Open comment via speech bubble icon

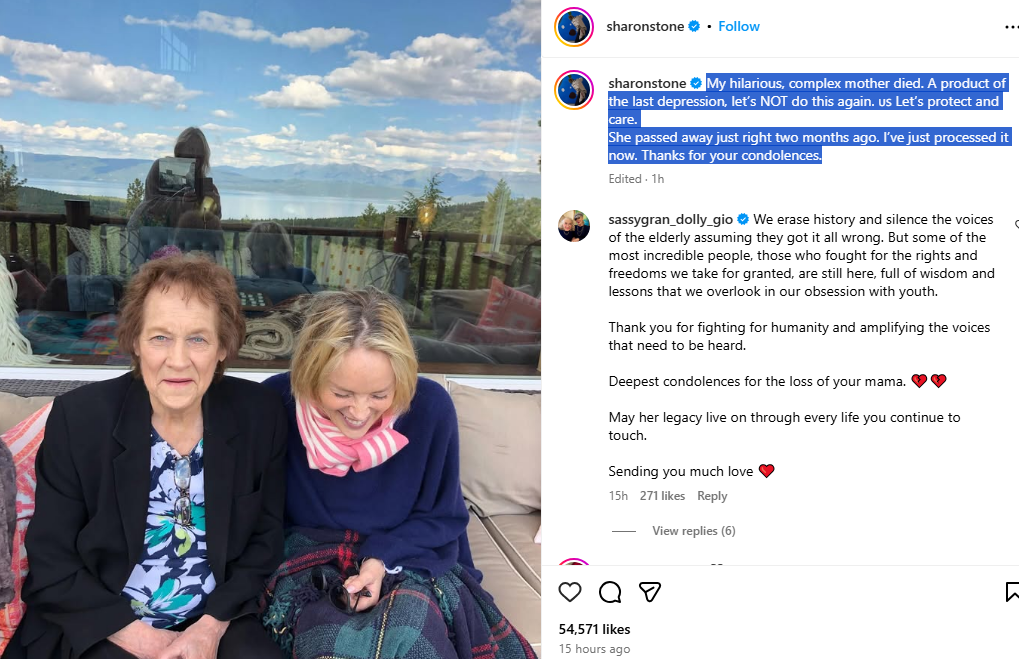coord(610,592)
